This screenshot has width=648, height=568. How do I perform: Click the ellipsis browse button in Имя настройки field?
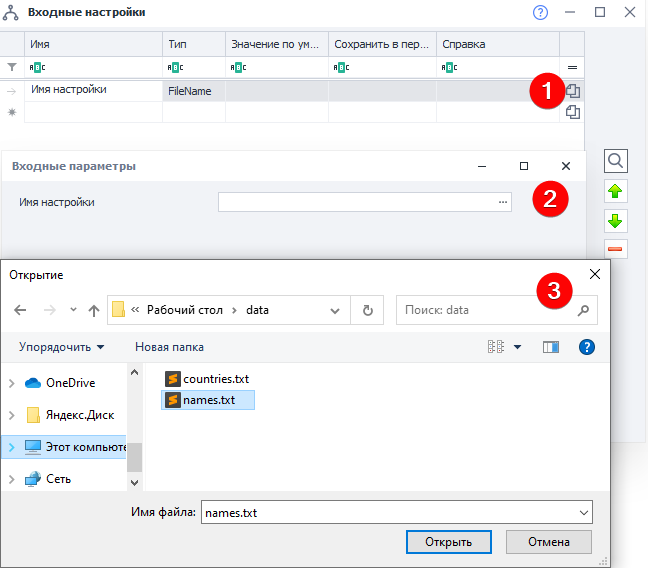503,202
